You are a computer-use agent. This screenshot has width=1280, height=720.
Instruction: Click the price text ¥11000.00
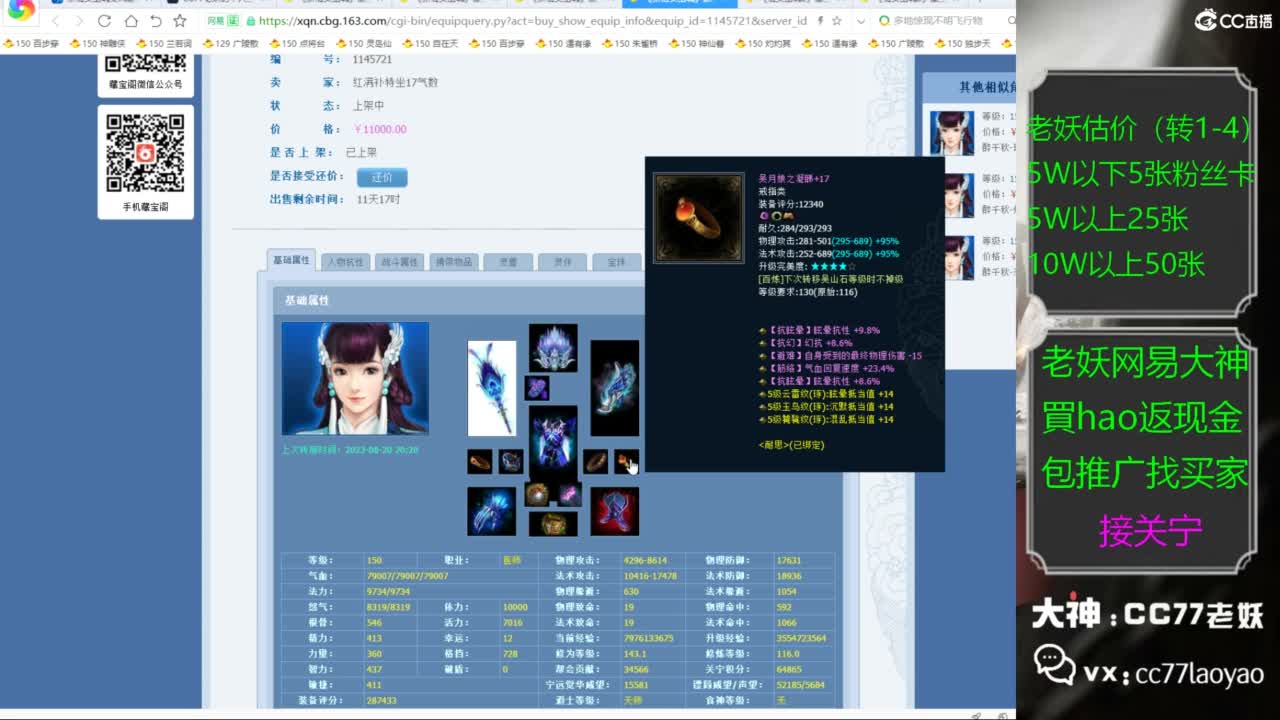point(380,129)
